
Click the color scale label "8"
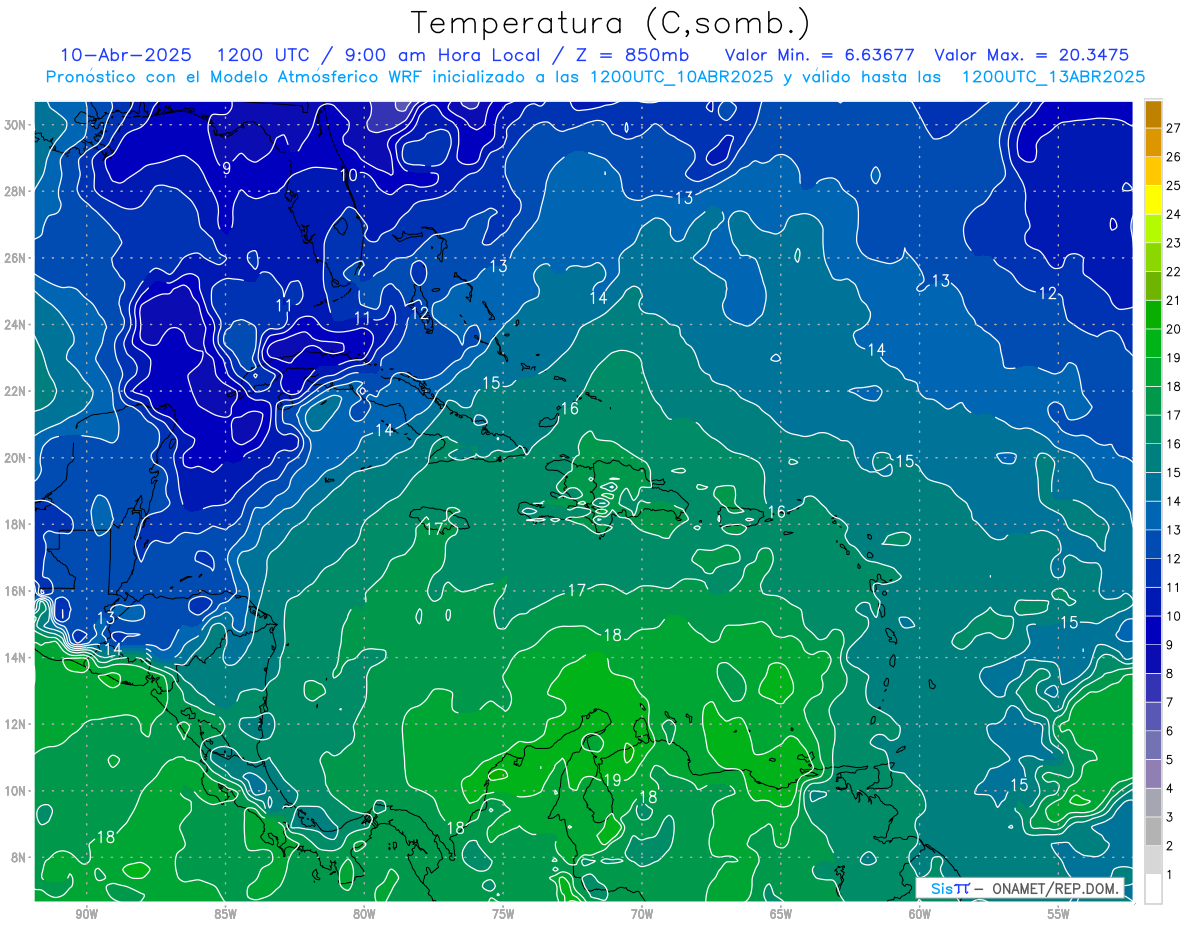[1170, 674]
